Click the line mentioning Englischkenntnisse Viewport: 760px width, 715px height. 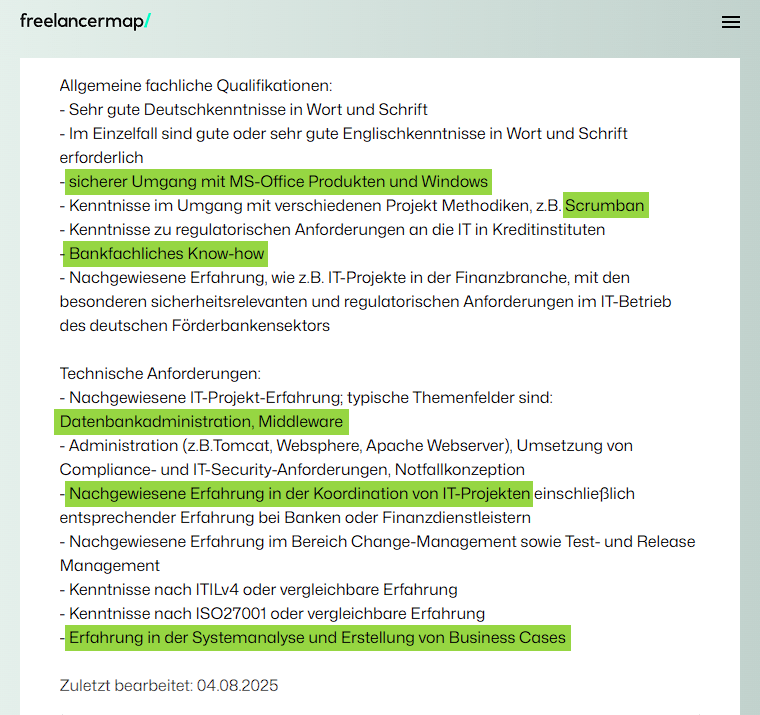coord(344,145)
